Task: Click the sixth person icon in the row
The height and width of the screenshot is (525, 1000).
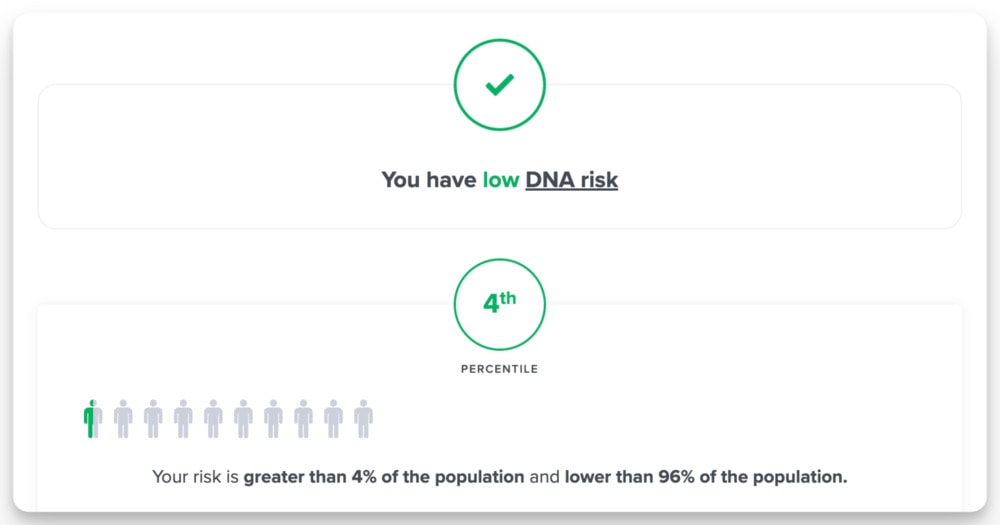Action: (x=243, y=418)
